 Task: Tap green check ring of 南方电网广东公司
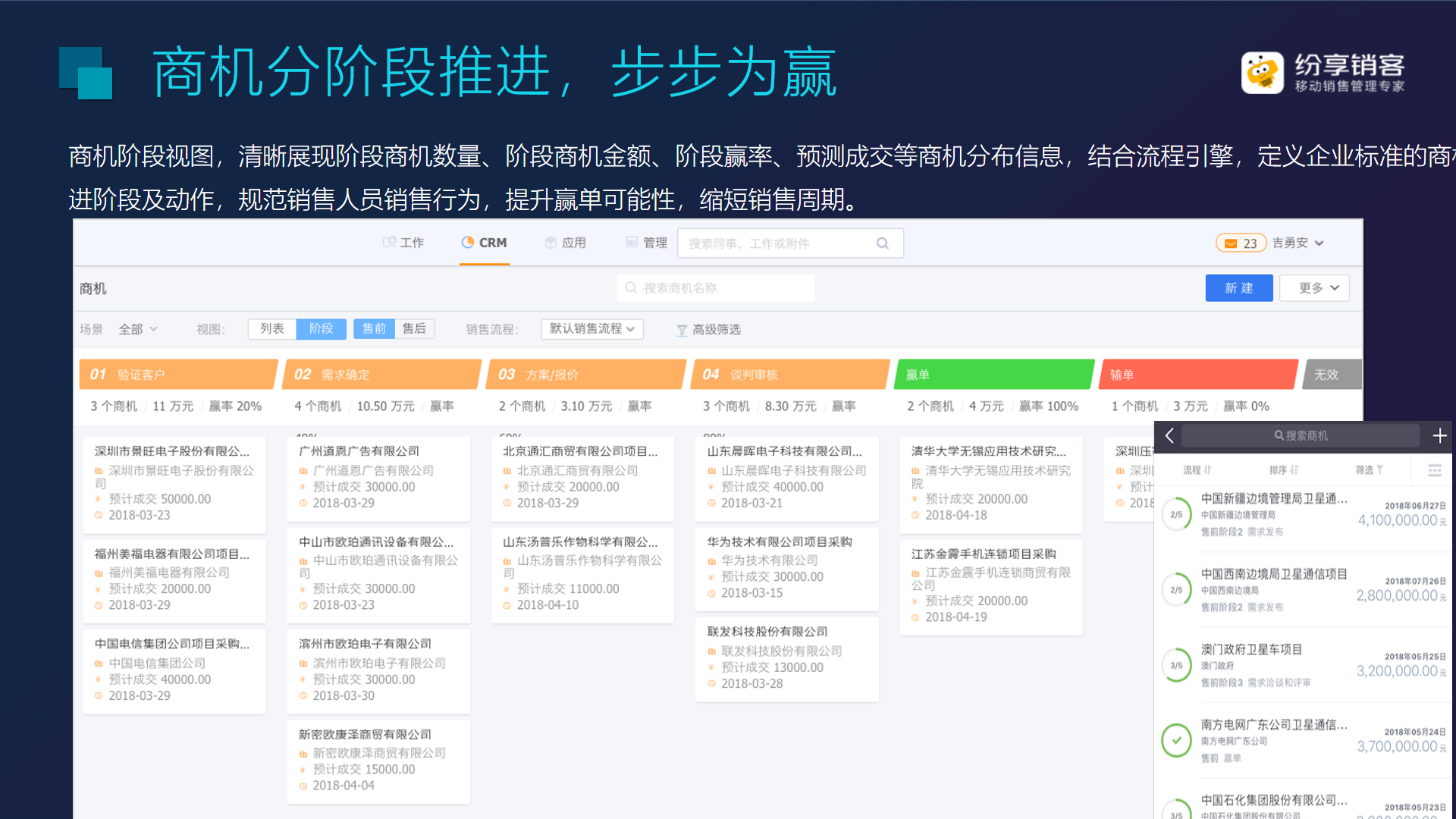1177,740
